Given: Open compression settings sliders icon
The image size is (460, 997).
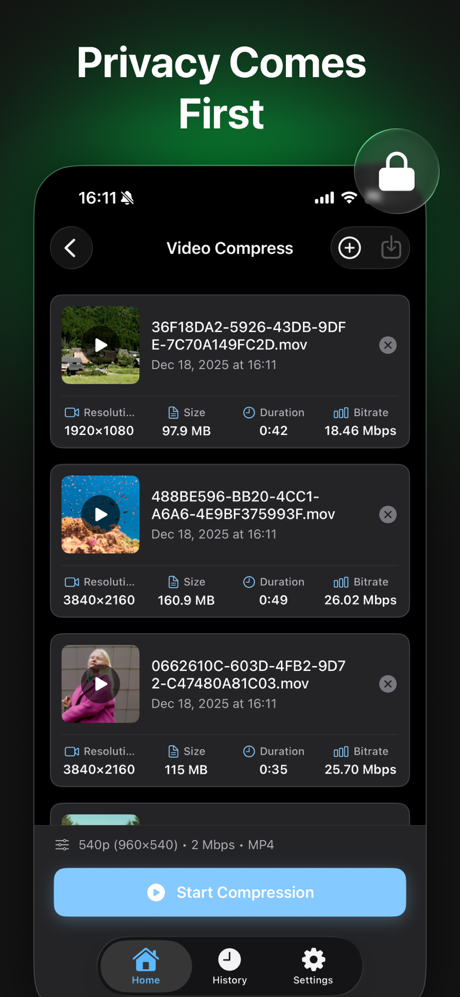Looking at the screenshot, I should 62,845.
